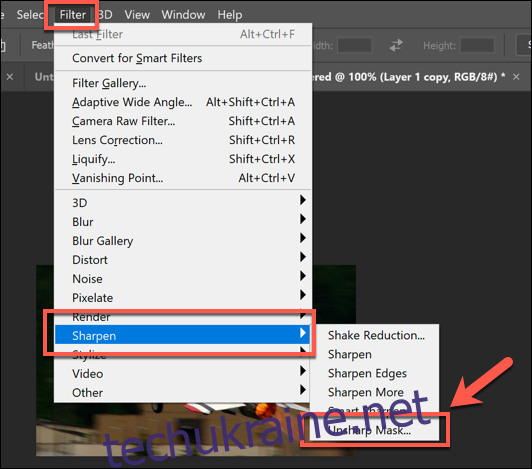Open the View menu
Screen dimensions: 532x469
tap(137, 15)
